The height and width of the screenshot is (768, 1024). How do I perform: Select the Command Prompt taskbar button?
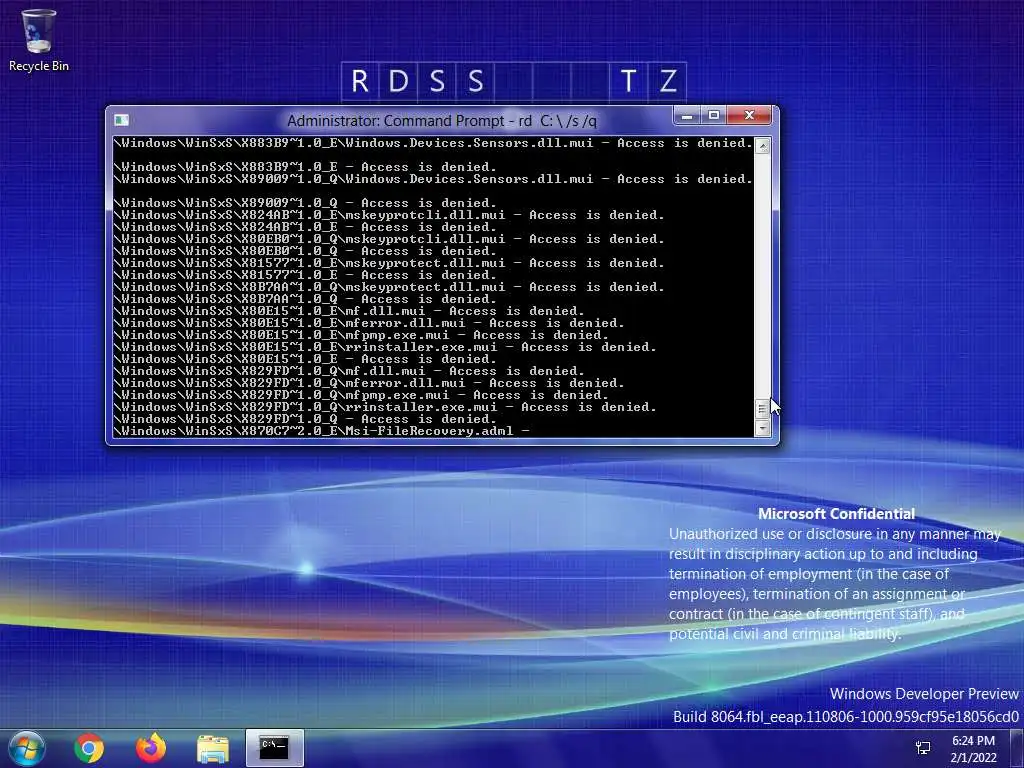[x=274, y=748]
